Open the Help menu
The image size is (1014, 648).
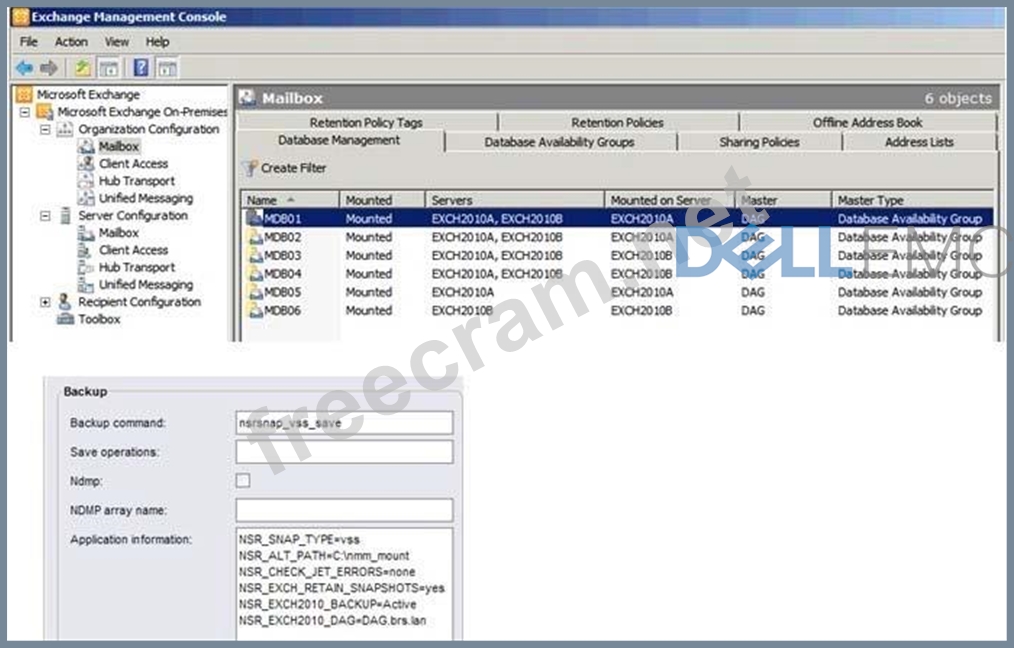157,42
